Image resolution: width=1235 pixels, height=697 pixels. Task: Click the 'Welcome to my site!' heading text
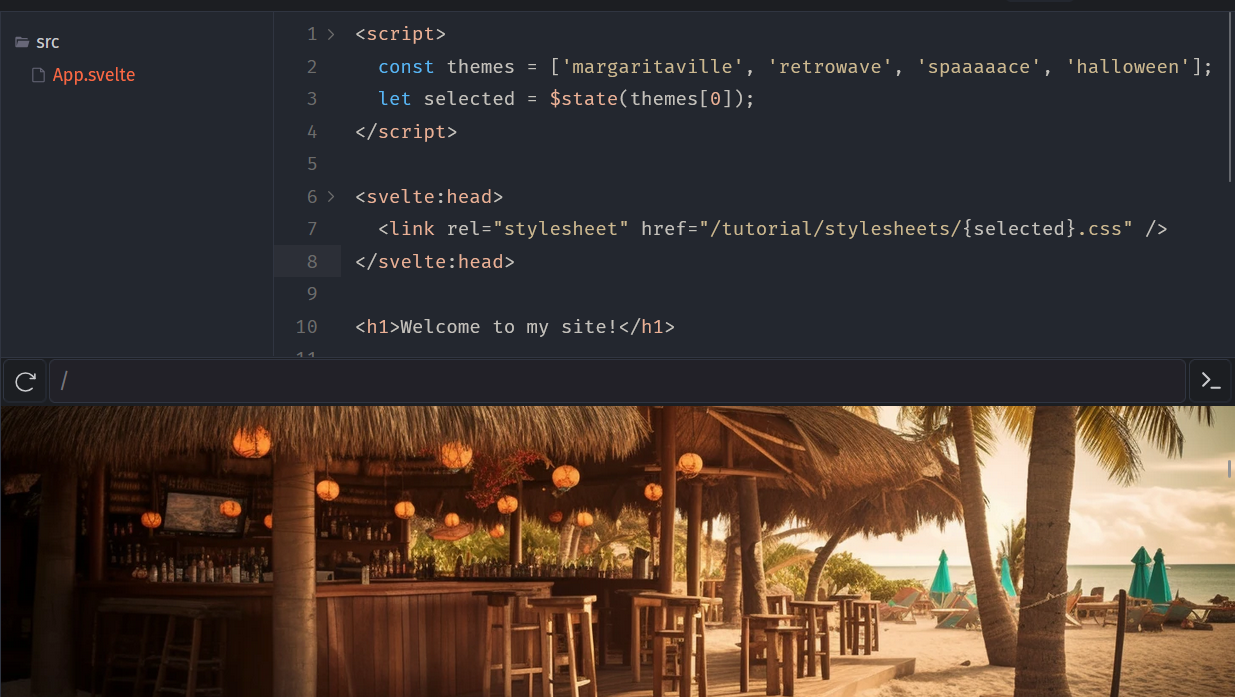coord(509,327)
